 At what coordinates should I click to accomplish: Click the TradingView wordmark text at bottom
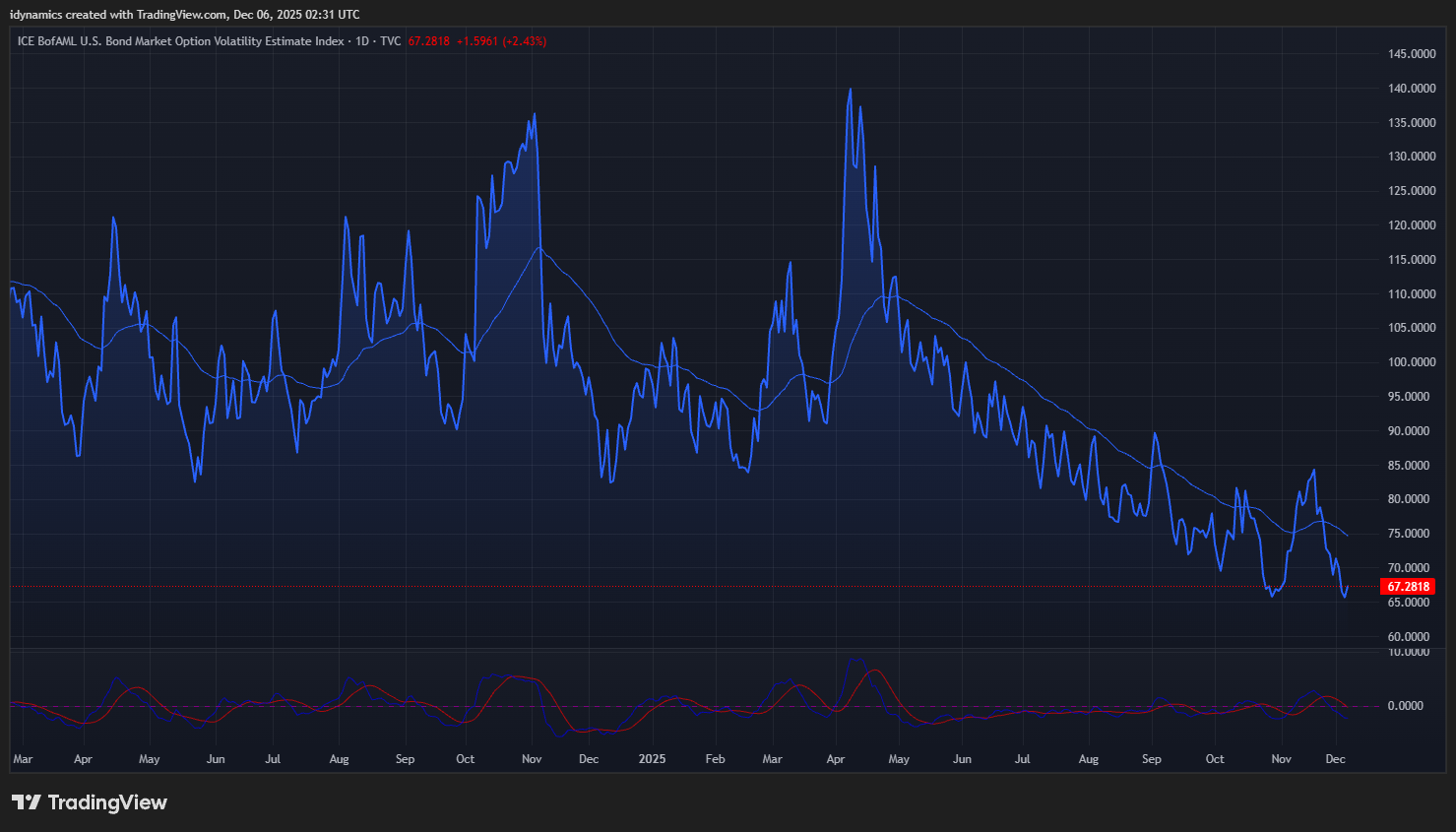(x=107, y=802)
